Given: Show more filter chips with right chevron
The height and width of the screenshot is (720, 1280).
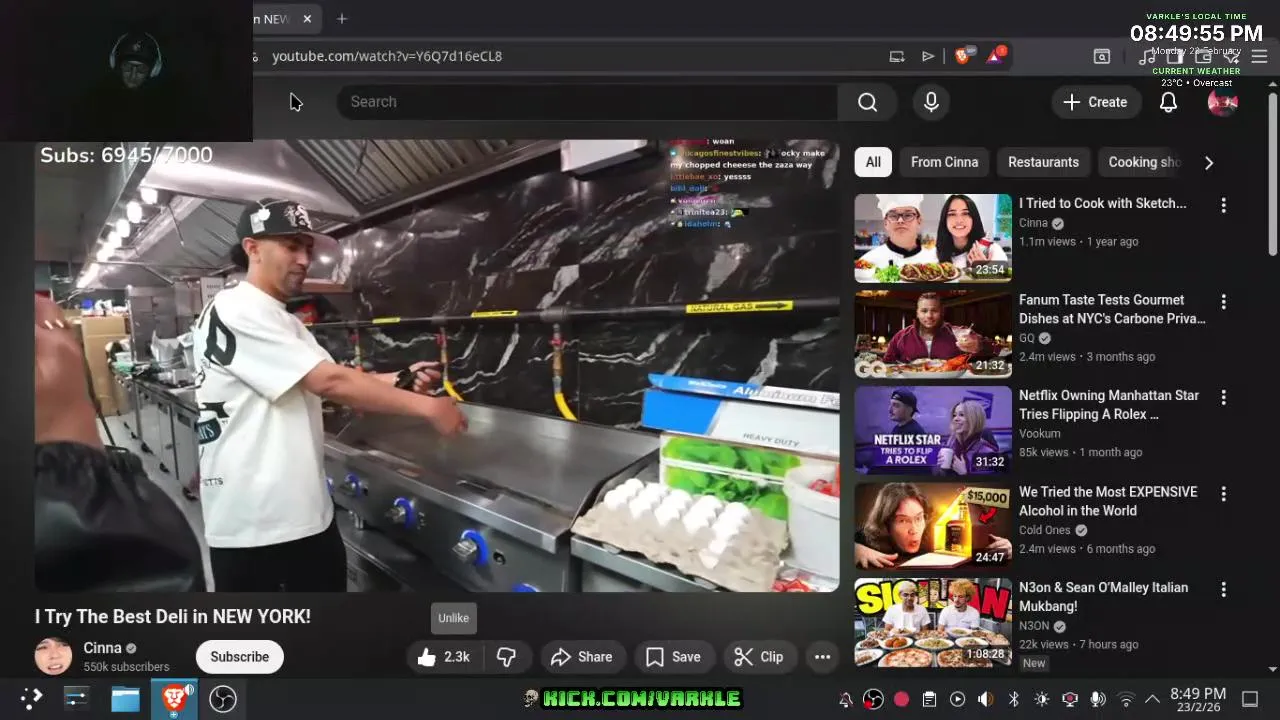Looking at the screenshot, I should pos(1209,163).
